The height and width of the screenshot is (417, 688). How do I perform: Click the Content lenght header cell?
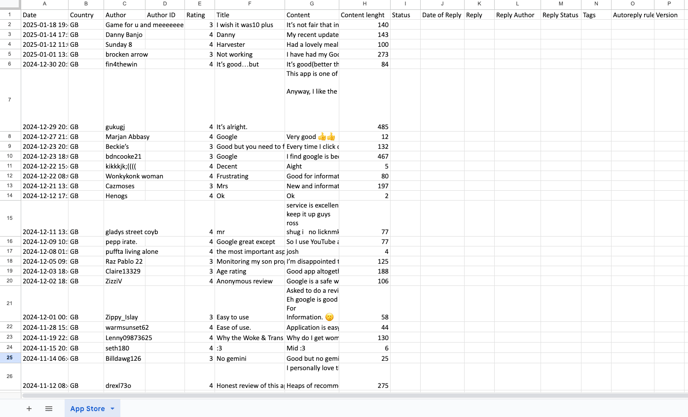point(364,15)
